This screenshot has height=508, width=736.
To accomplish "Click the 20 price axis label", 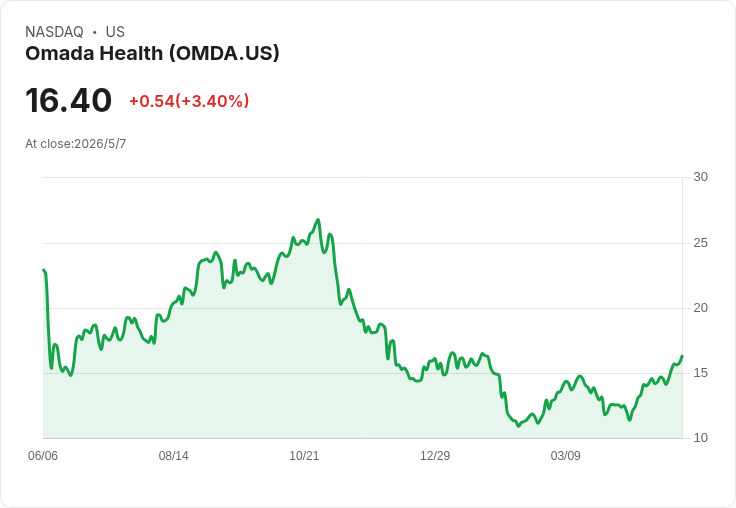I will coord(700,308).
